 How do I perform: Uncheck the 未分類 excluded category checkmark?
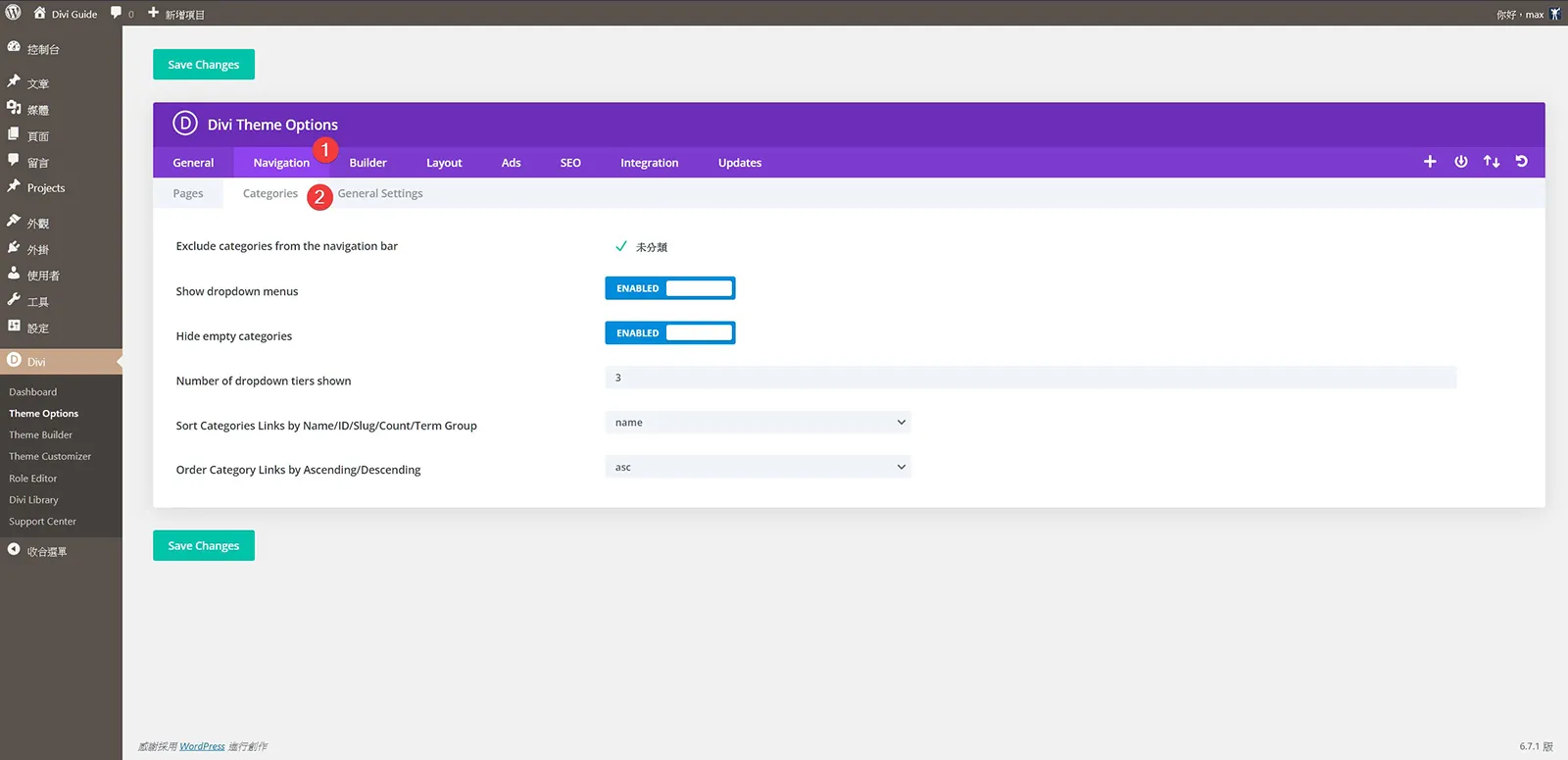pos(620,246)
